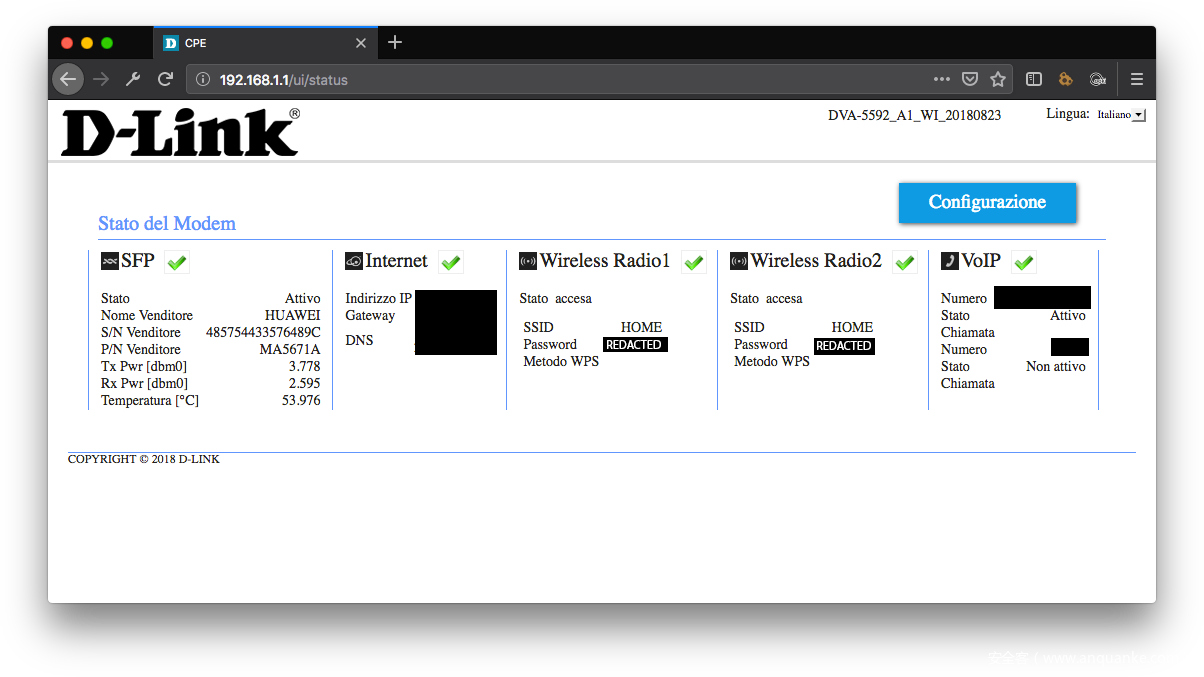Click the Wireless Radio2 section title
The width and height of the screenshot is (1204, 677).
[816, 261]
